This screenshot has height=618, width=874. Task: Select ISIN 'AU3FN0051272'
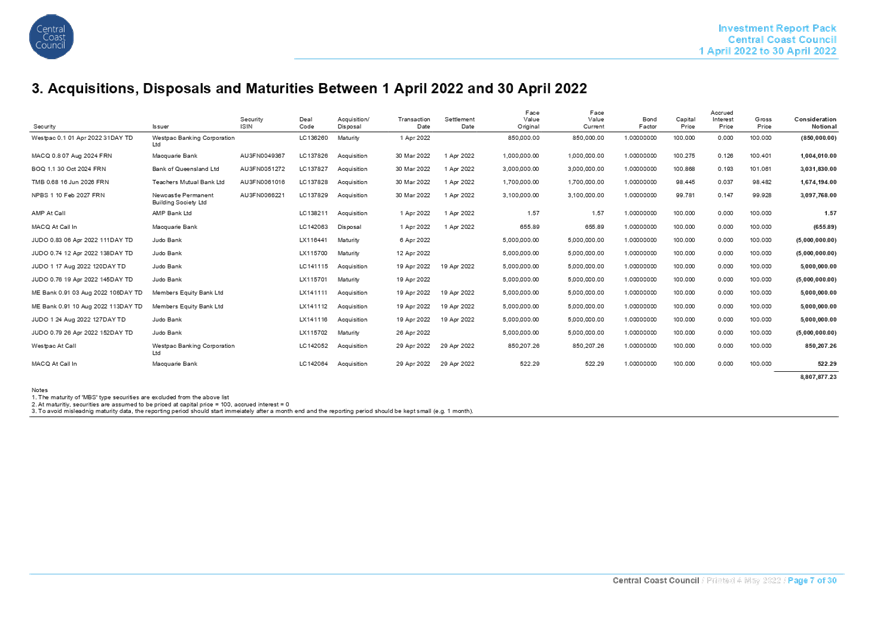pos(263,169)
